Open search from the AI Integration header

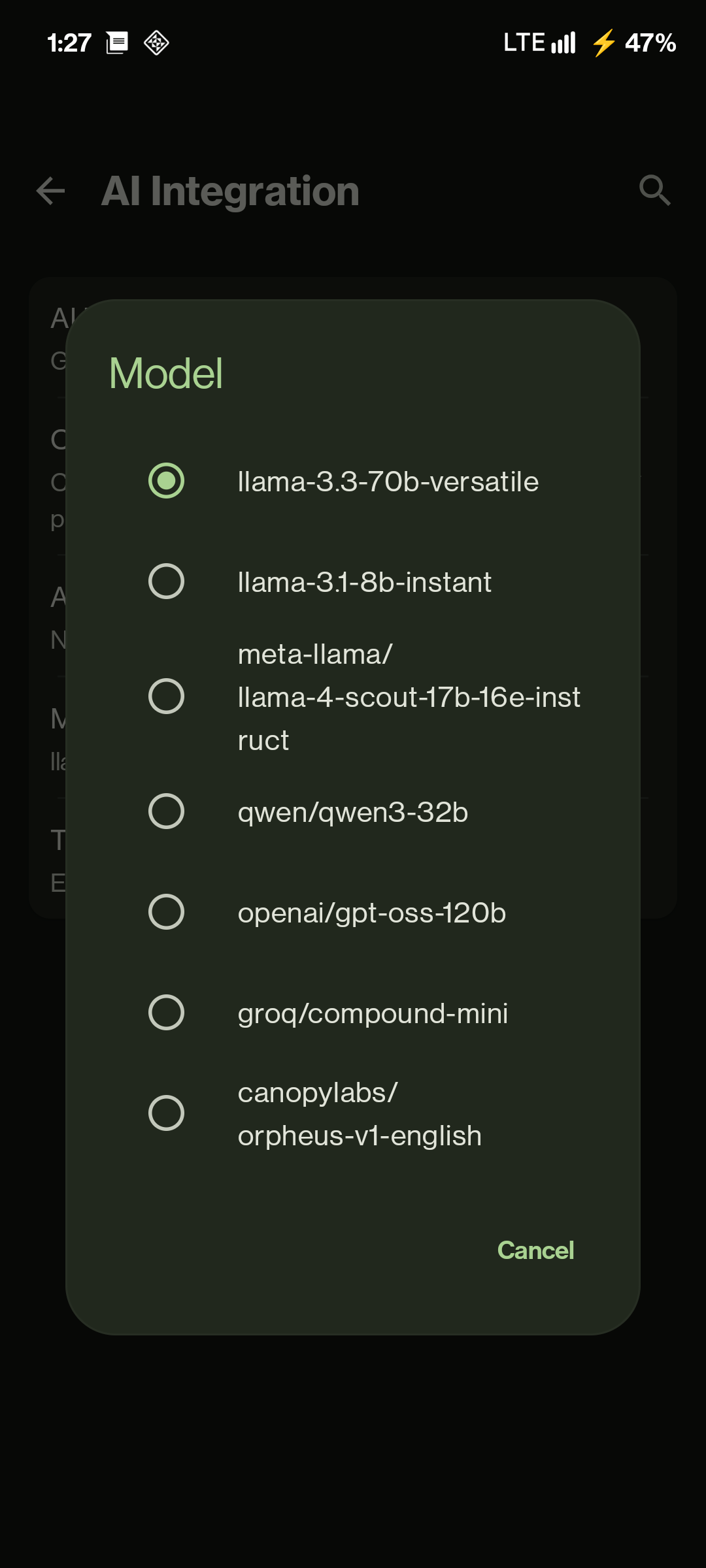[x=656, y=191]
